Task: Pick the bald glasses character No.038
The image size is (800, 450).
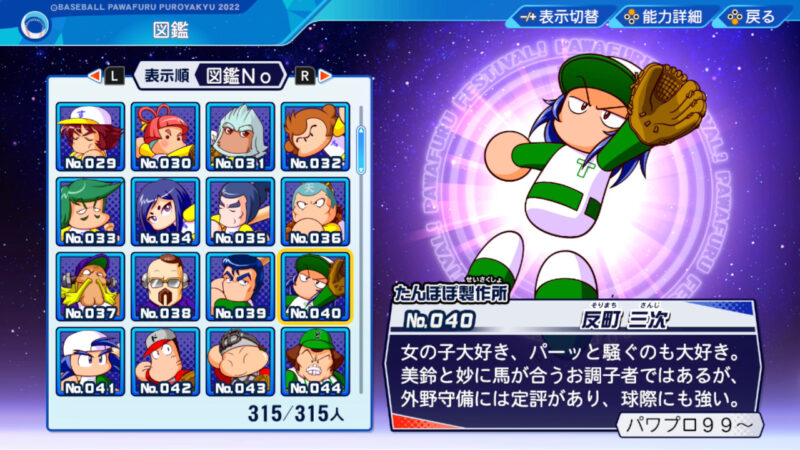Action: point(165,287)
